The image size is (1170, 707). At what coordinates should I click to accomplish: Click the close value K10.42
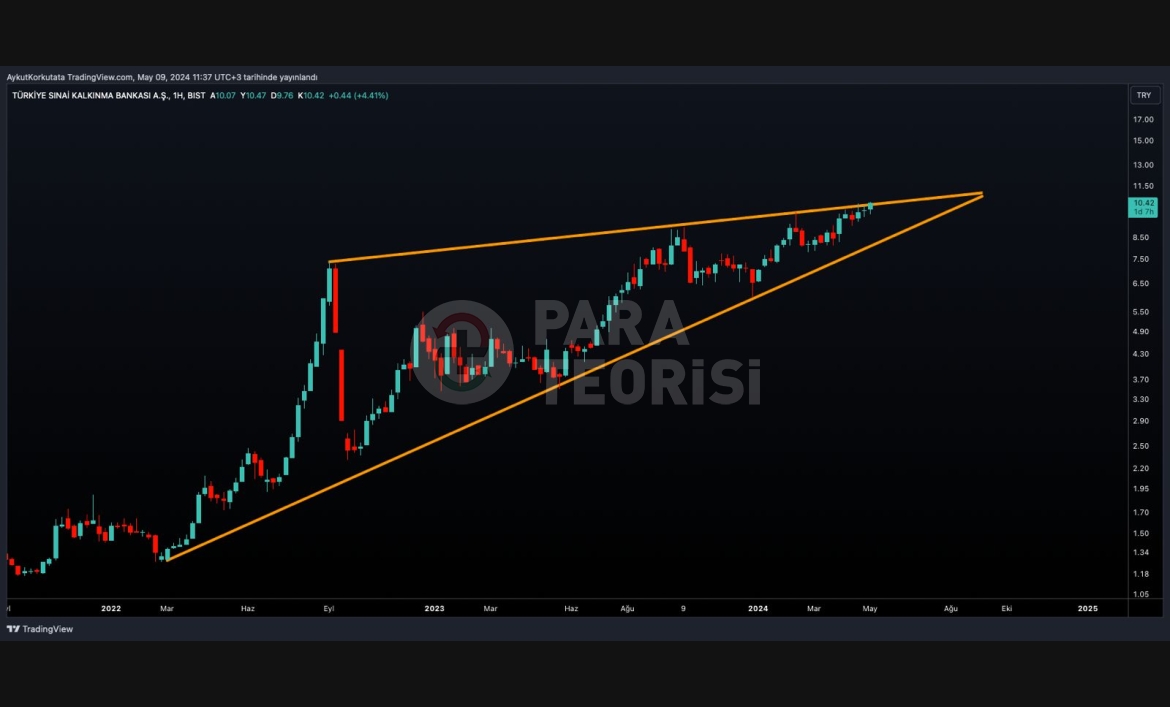pyautogui.click(x=311, y=95)
